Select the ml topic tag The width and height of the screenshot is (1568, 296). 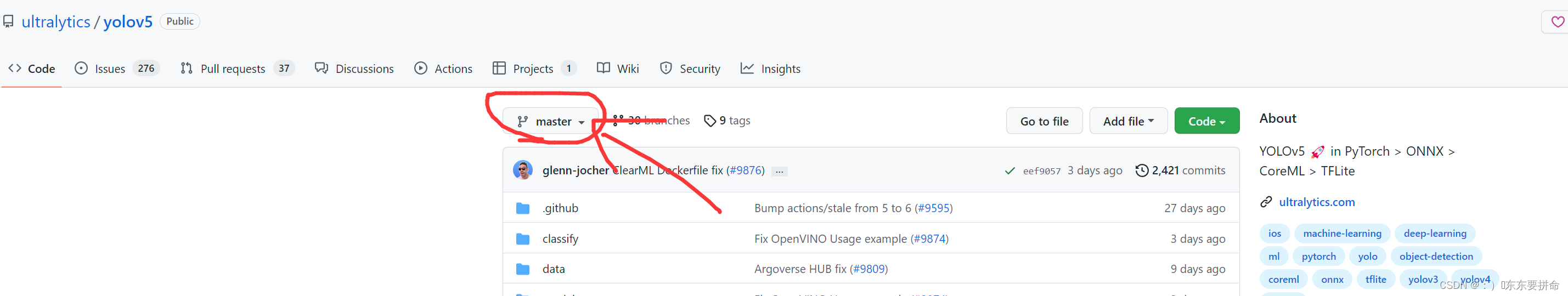point(1274,257)
